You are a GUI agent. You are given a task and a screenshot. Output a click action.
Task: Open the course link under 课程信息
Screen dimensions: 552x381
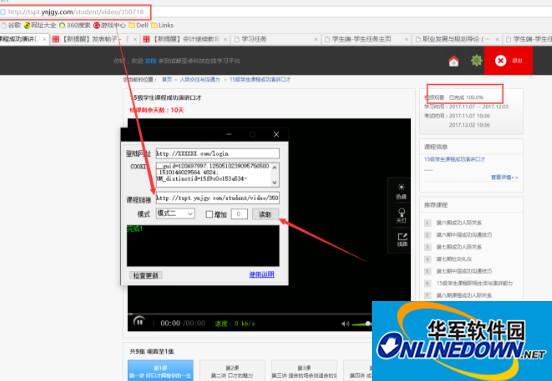(x=454, y=160)
